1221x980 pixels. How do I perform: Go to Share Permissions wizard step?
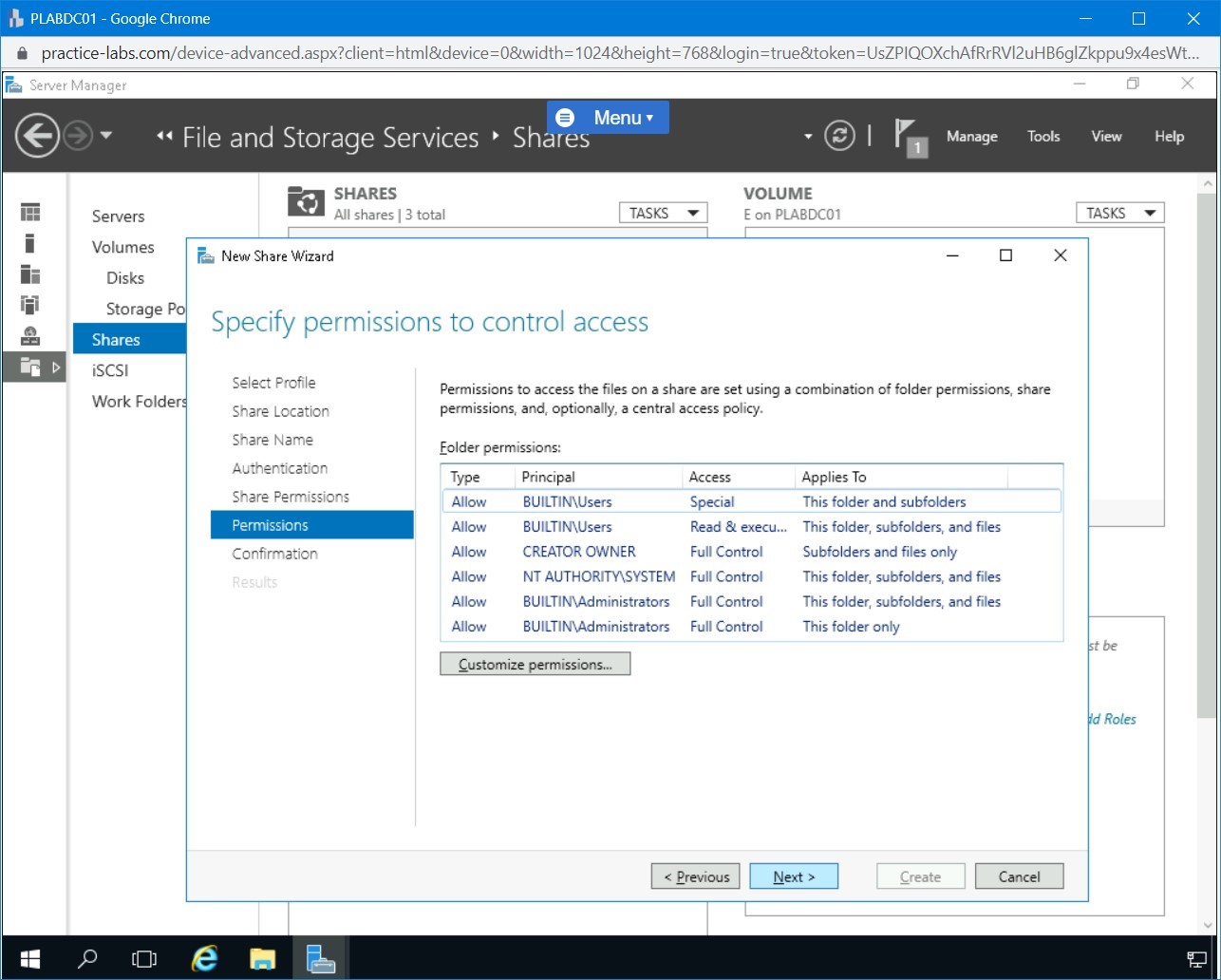point(291,497)
